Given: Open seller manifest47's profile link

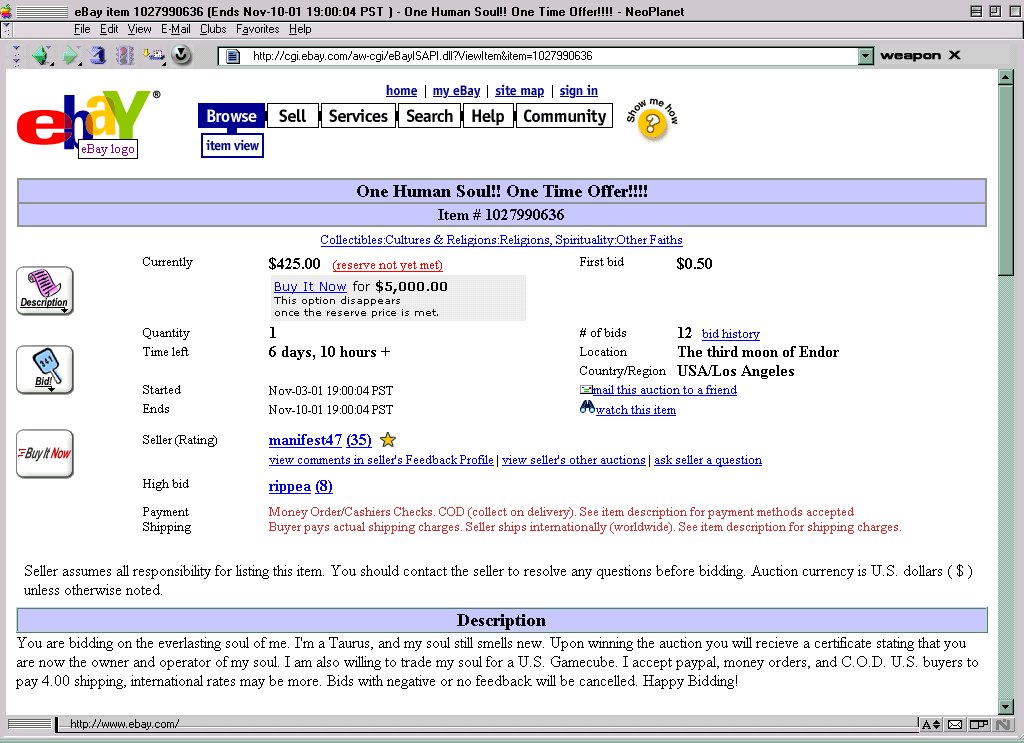Looking at the screenshot, I should (x=305, y=440).
